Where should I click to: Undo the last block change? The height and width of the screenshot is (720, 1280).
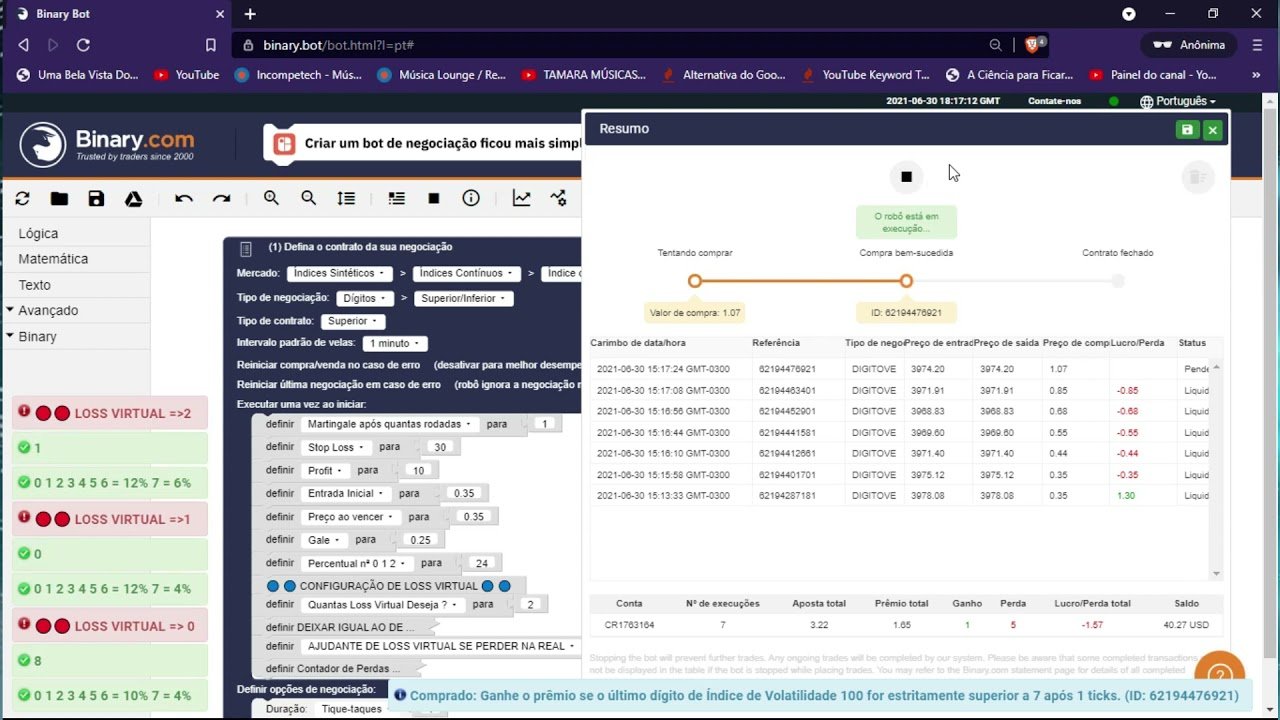[x=184, y=199]
